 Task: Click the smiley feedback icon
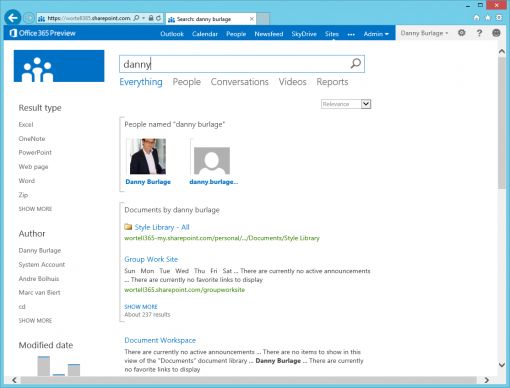tap(496, 33)
